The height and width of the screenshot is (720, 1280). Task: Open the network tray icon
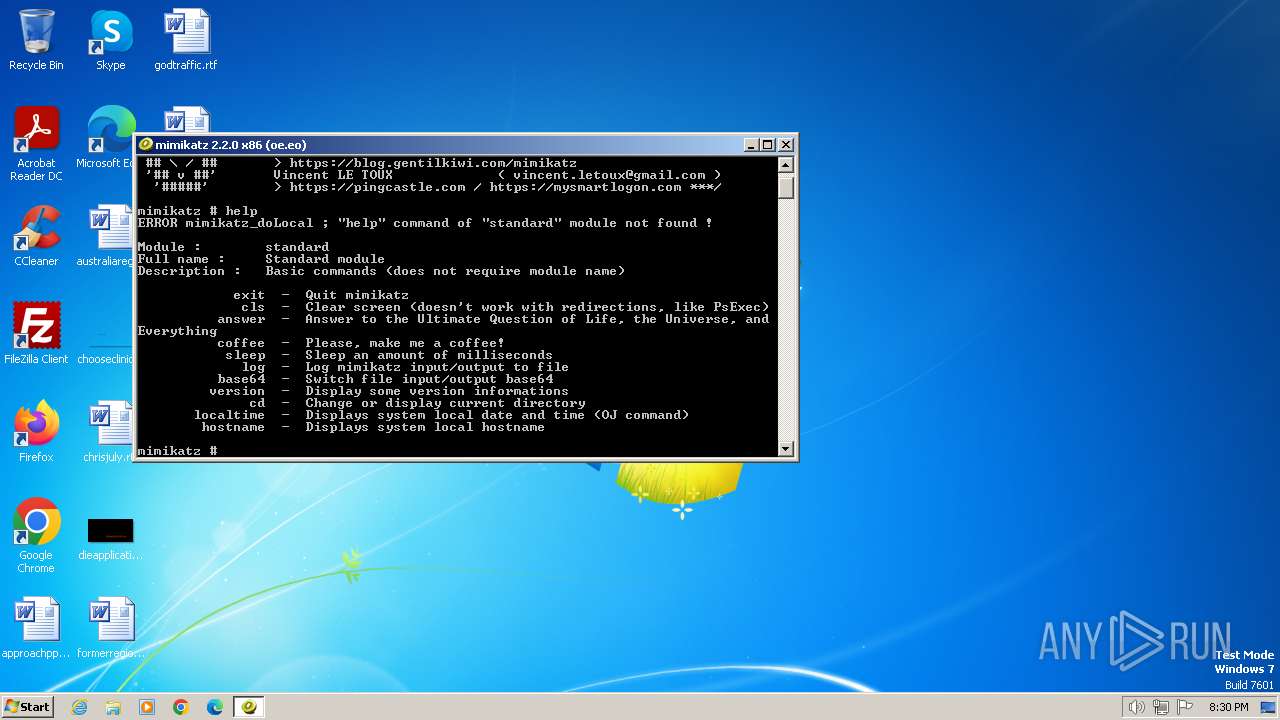click(x=1161, y=707)
